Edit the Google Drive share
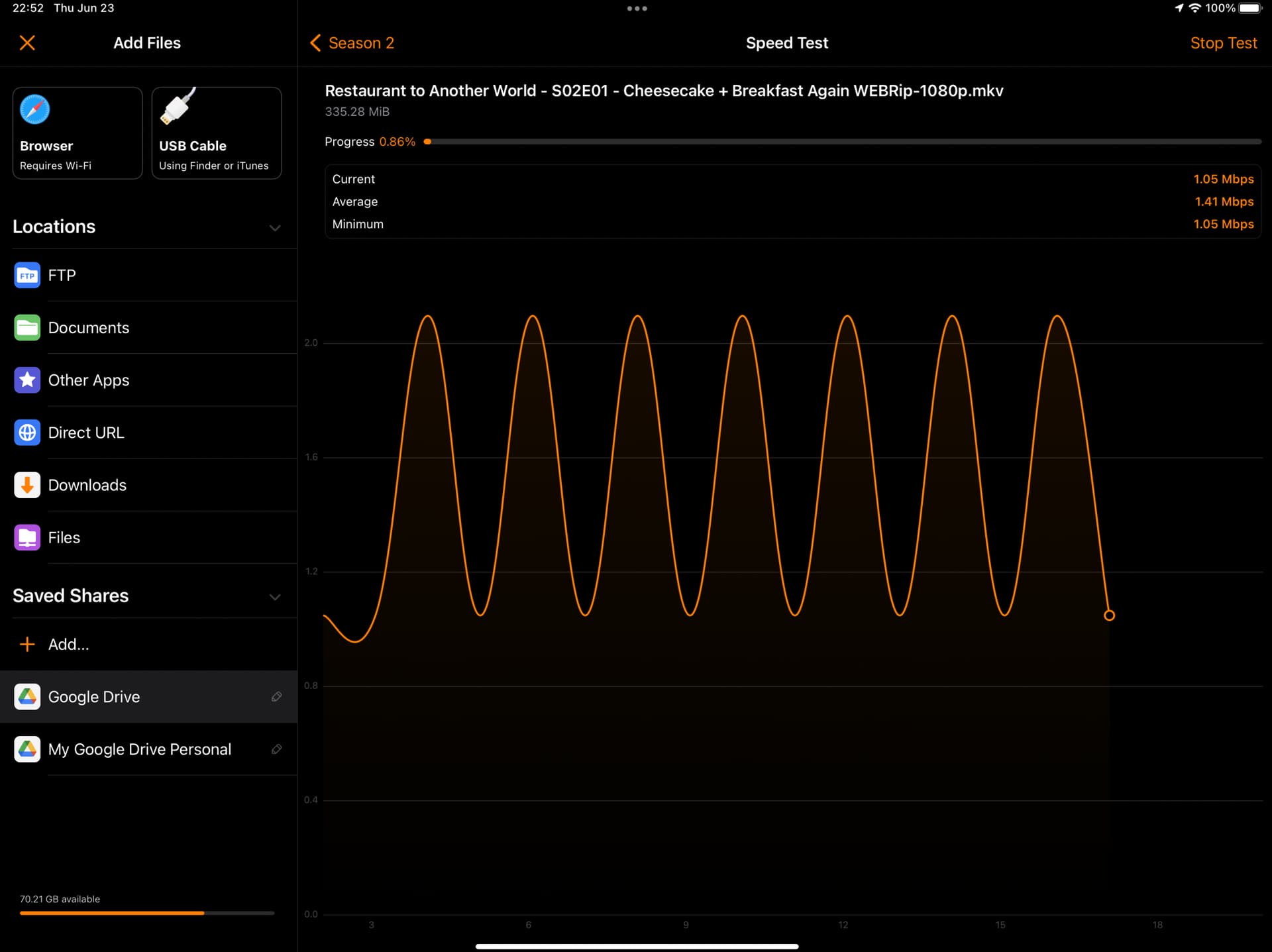 277,697
